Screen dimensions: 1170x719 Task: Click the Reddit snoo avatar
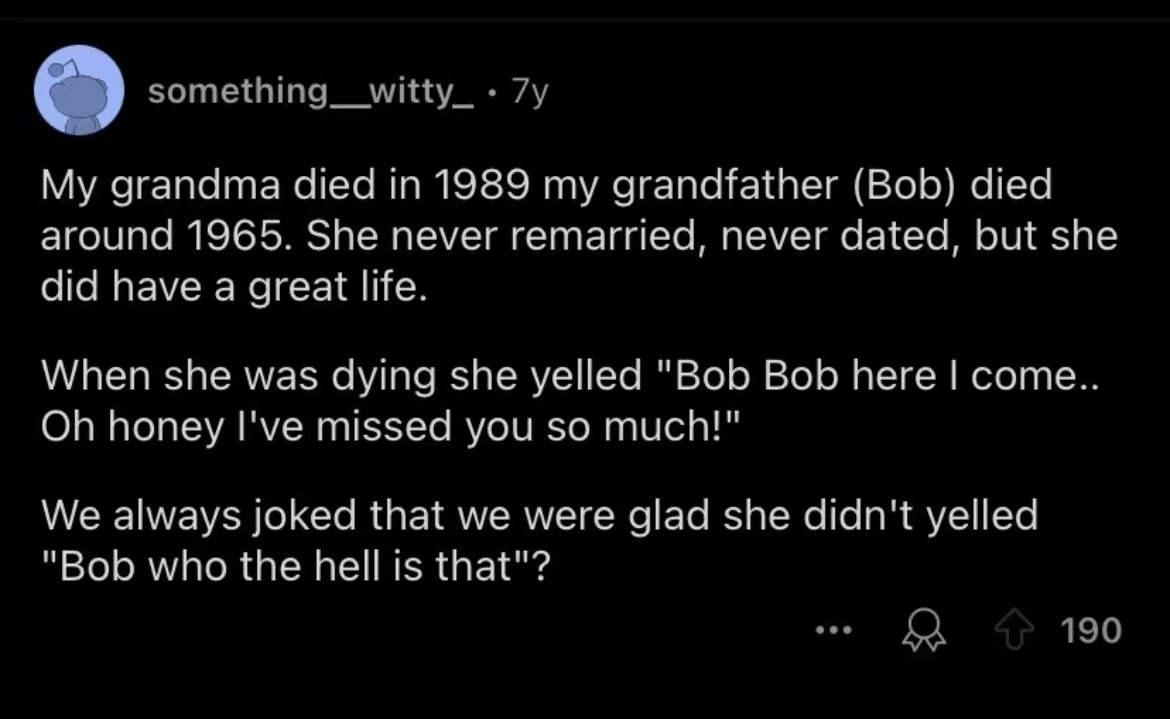point(79,90)
